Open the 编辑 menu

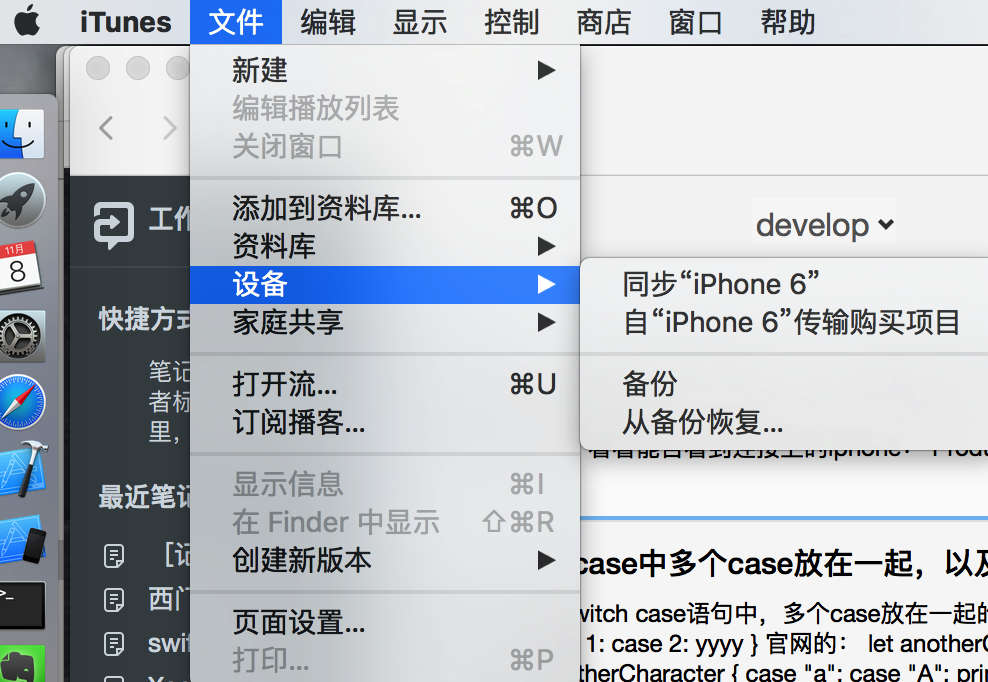pos(328,22)
